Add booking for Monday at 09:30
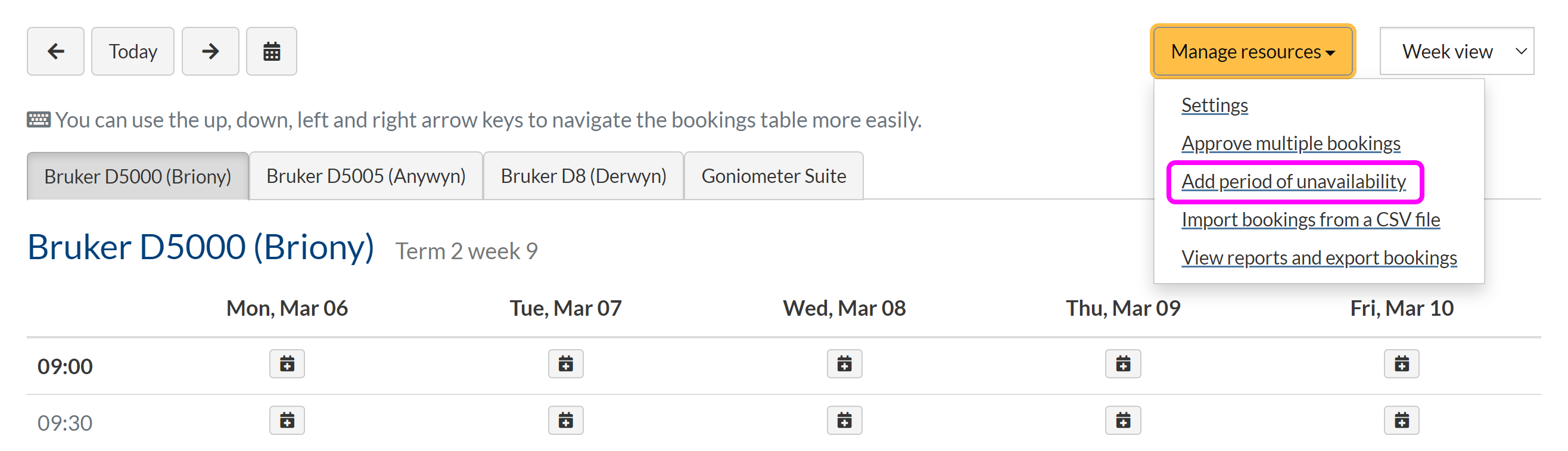Screen dimensions: 1568x451 (287, 420)
